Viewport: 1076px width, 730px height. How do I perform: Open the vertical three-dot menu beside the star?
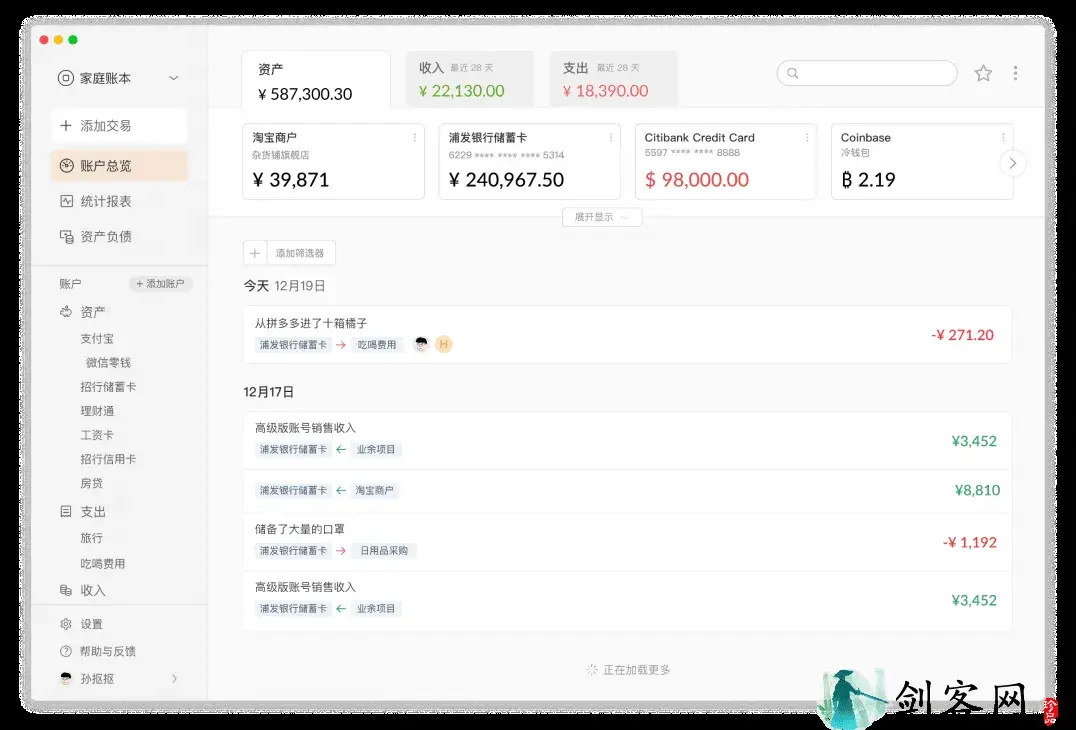coord(1015,73)
